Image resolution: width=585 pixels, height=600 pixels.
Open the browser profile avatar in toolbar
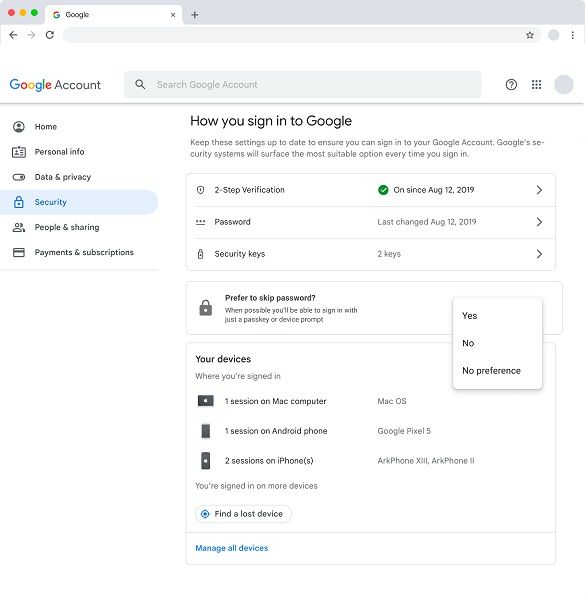point(553,35)
